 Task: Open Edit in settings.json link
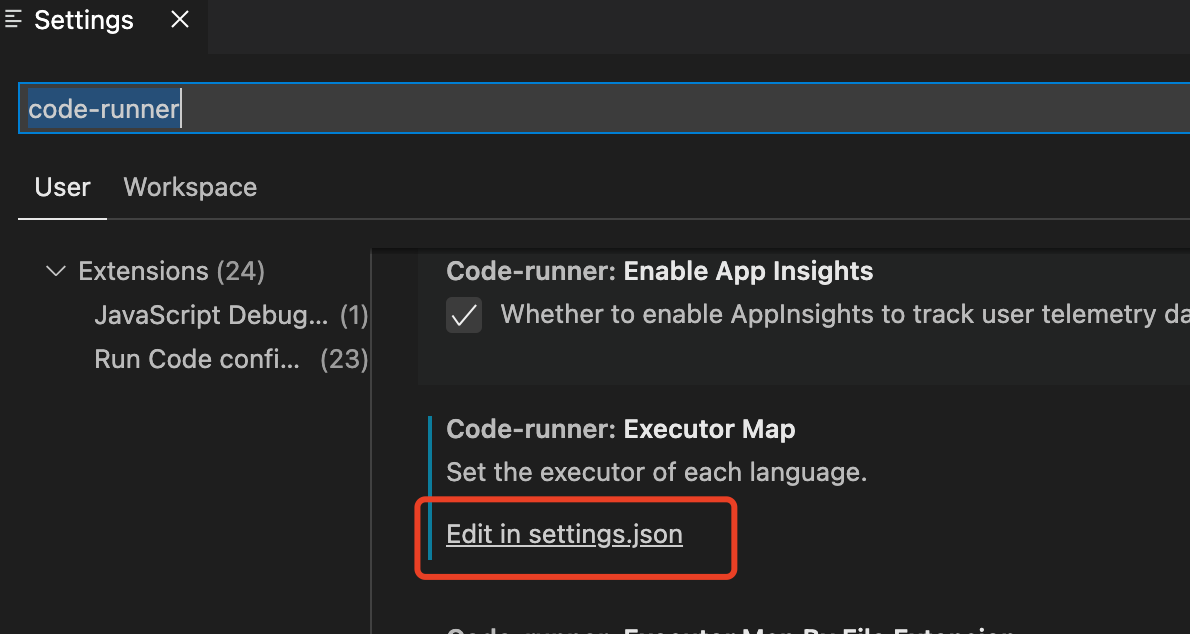[564, 535]
